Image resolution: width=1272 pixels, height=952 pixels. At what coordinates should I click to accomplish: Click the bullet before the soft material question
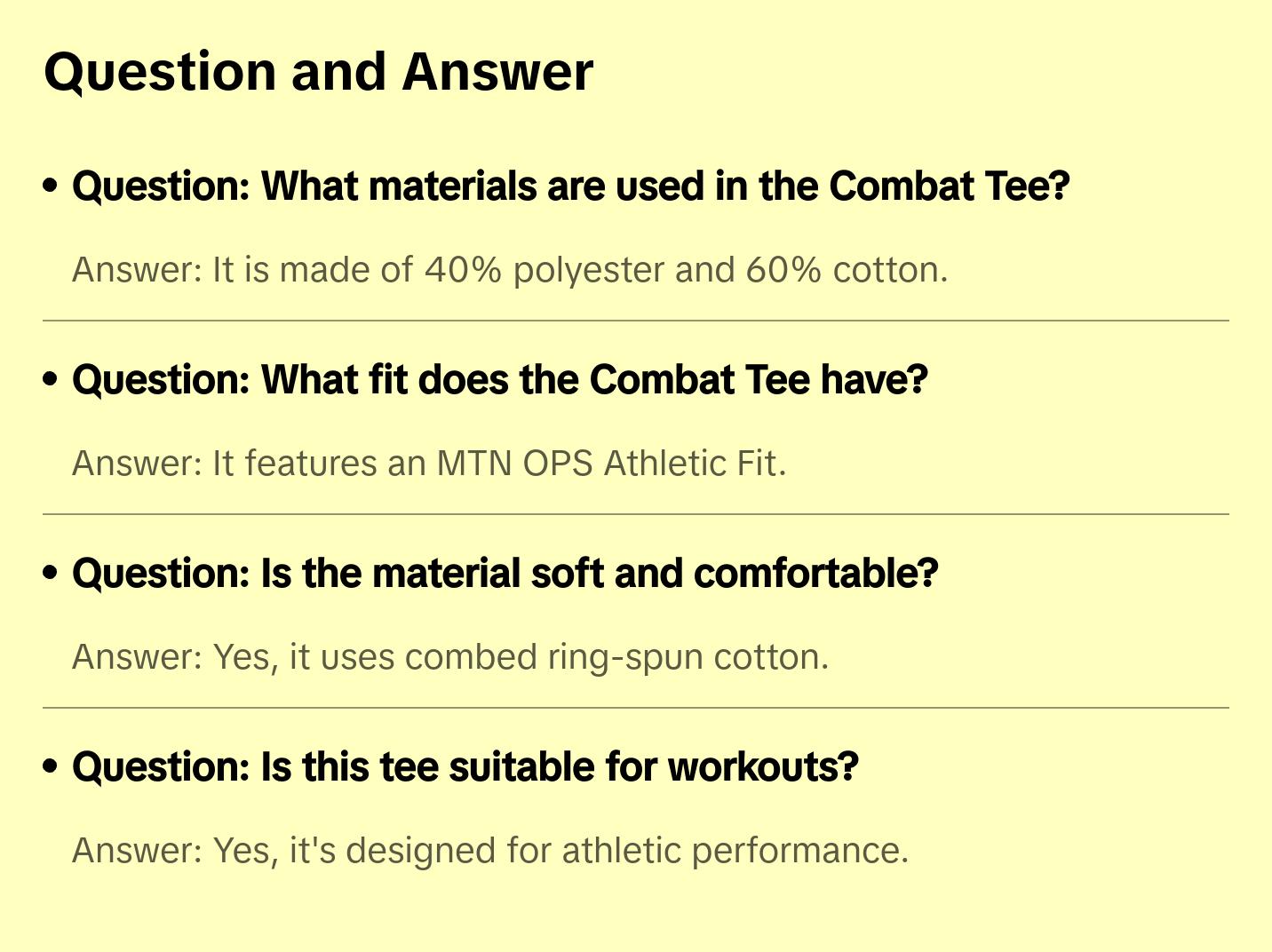[x=51, y=573]
